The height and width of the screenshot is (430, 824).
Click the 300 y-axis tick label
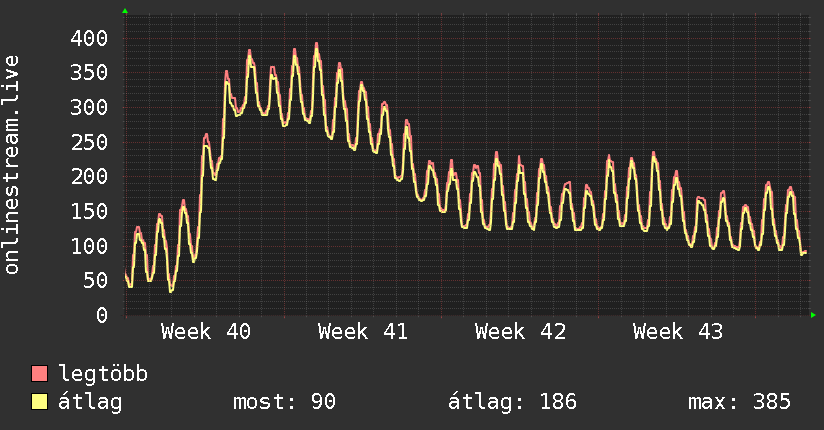89,107
